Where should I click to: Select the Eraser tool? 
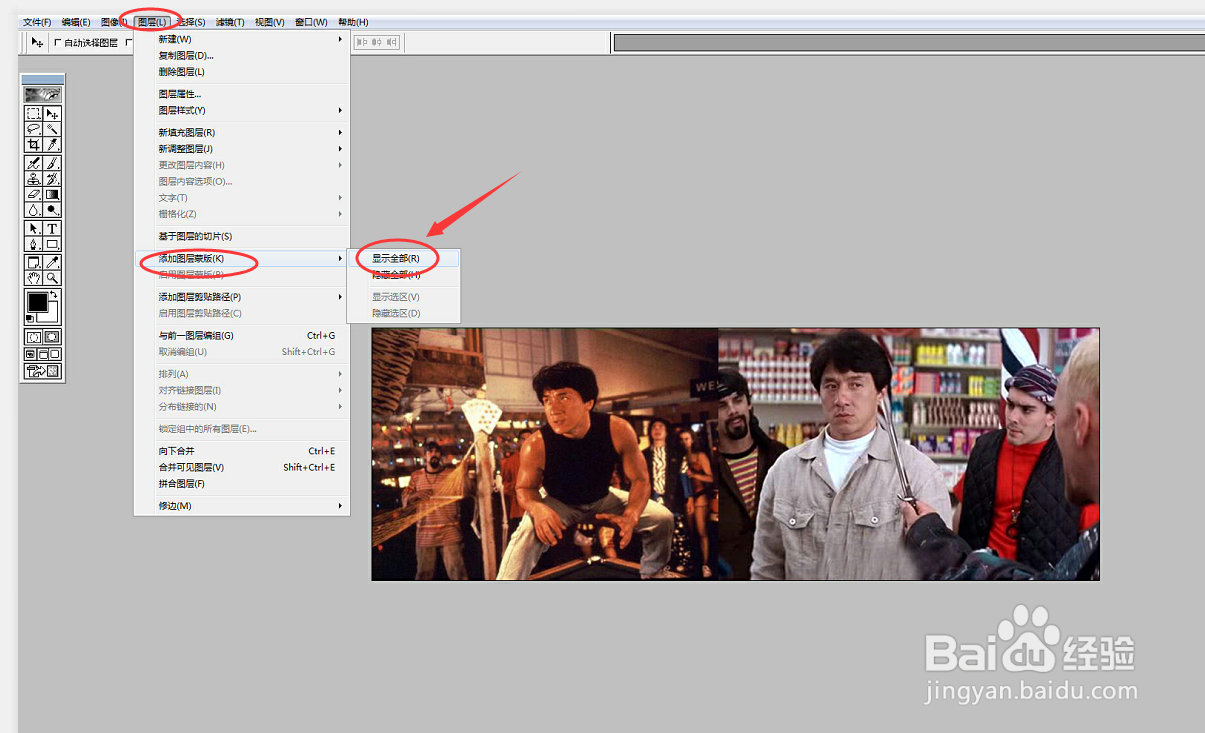point(33,194)
